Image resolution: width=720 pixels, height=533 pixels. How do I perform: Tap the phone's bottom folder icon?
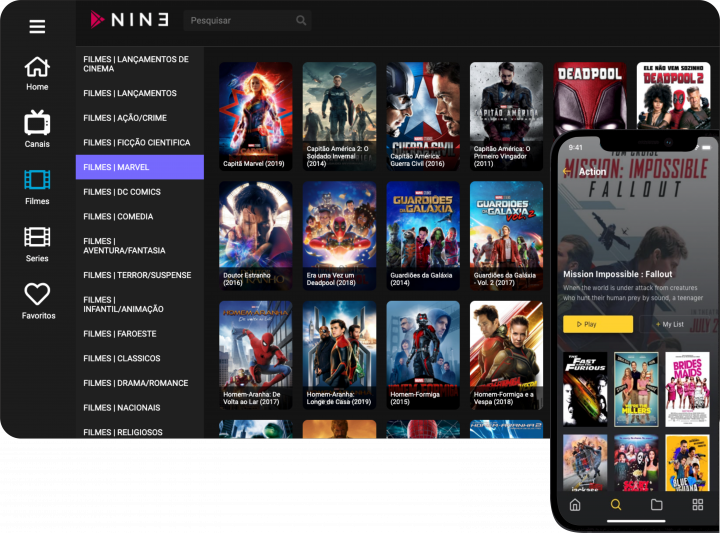(657, 505)
